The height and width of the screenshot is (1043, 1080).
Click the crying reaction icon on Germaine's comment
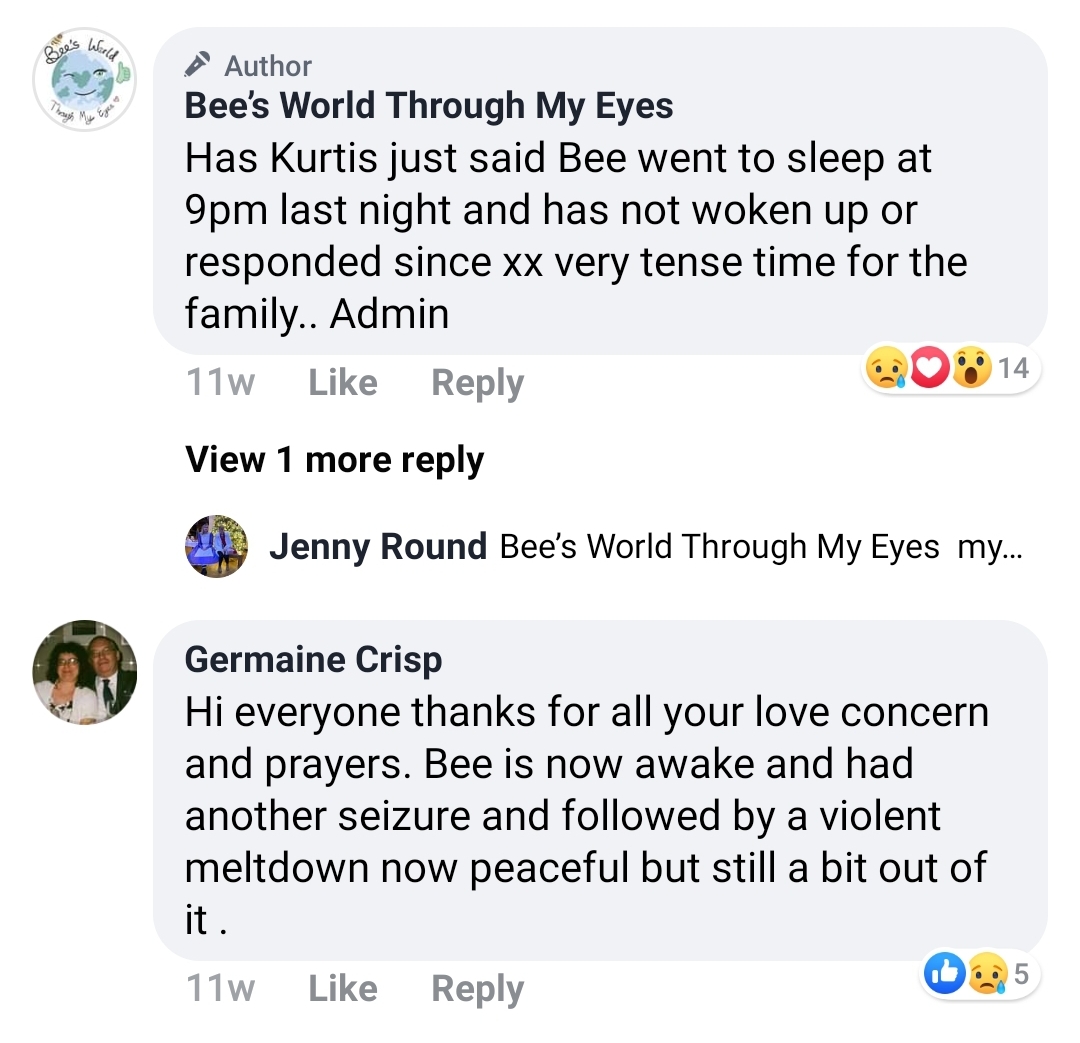click(x=988, y=973)
